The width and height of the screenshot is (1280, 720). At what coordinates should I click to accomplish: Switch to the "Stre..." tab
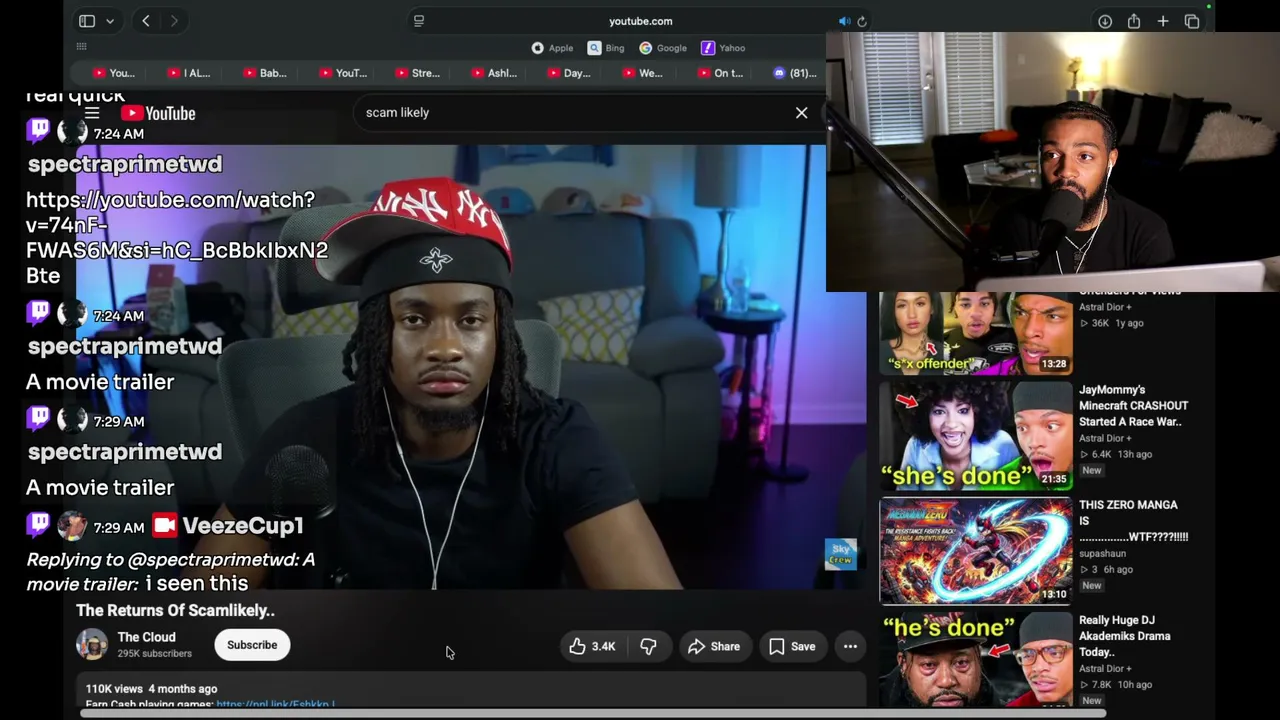tap(417, 73)
